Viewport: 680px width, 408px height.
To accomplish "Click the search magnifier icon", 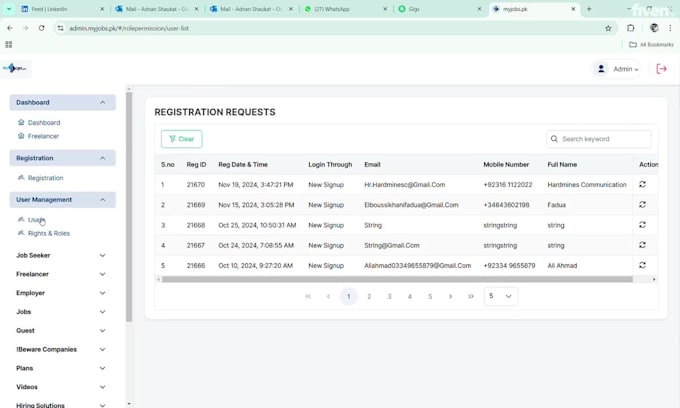I will point(554,139).
